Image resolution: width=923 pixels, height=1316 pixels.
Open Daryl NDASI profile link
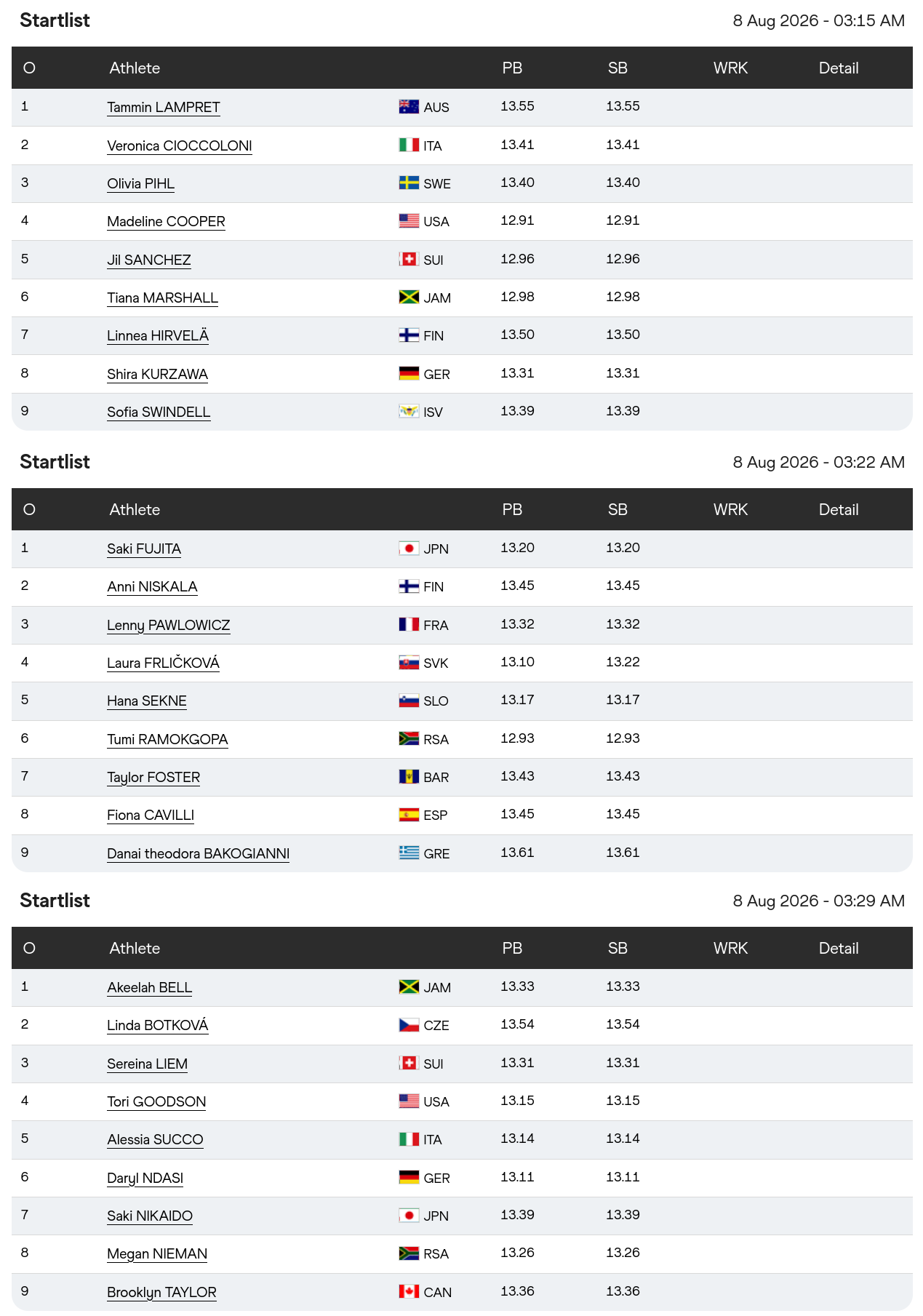click(x=145, y=1178)
